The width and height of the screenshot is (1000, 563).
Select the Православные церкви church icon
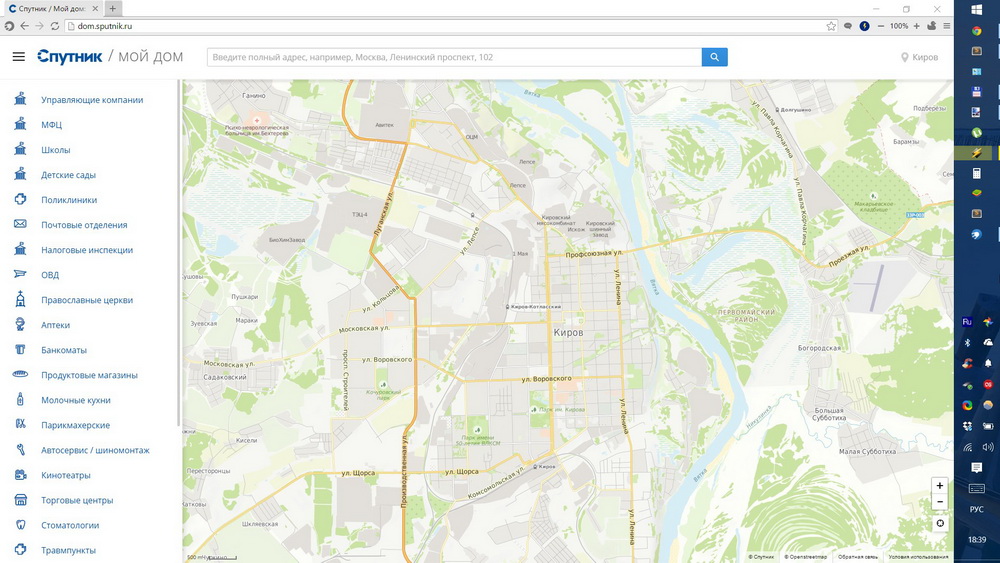(x=20, y=299)
